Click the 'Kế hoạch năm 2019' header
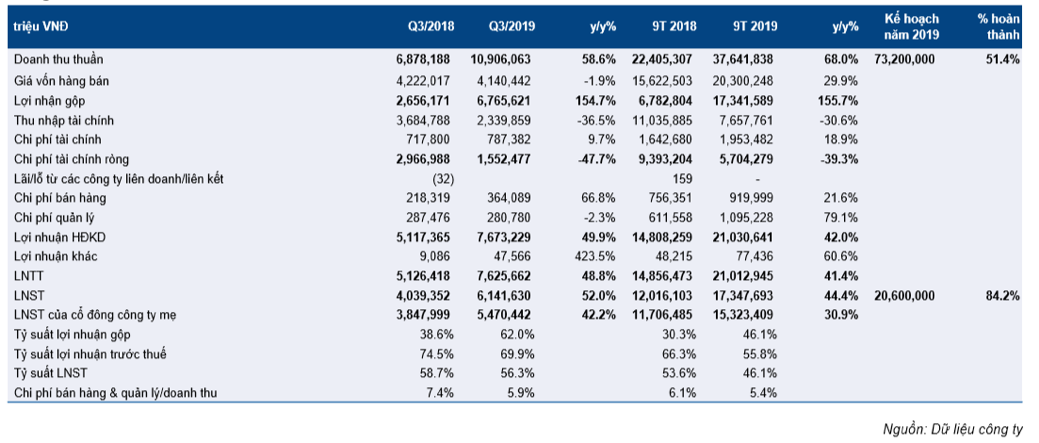Screen dimensions: 1039x443 pos(907,26)
